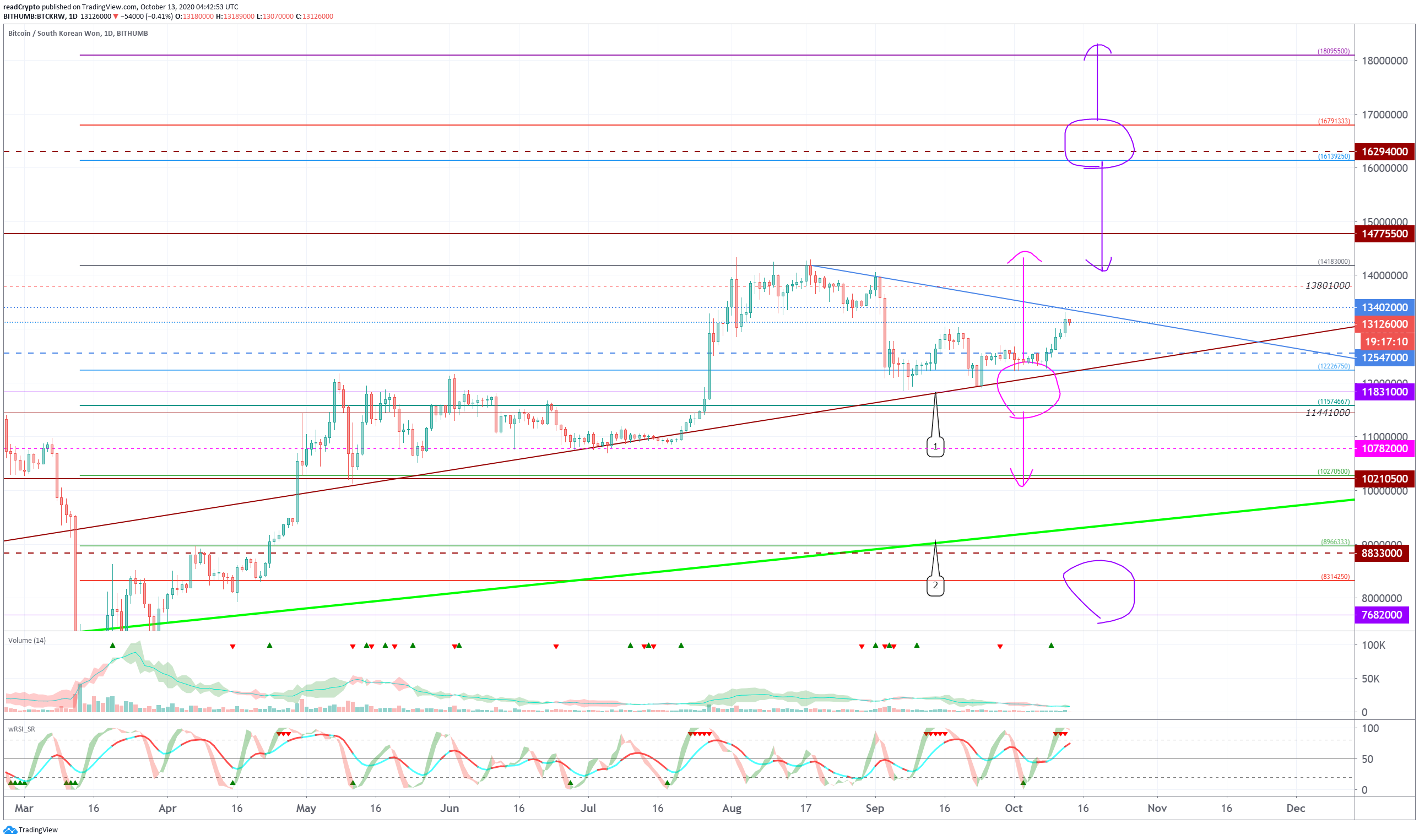Image resolution: width=1419 pixels, height=840 pixels.
Task: Click the 50K volume axis tick
Action: pos(1370,679)
